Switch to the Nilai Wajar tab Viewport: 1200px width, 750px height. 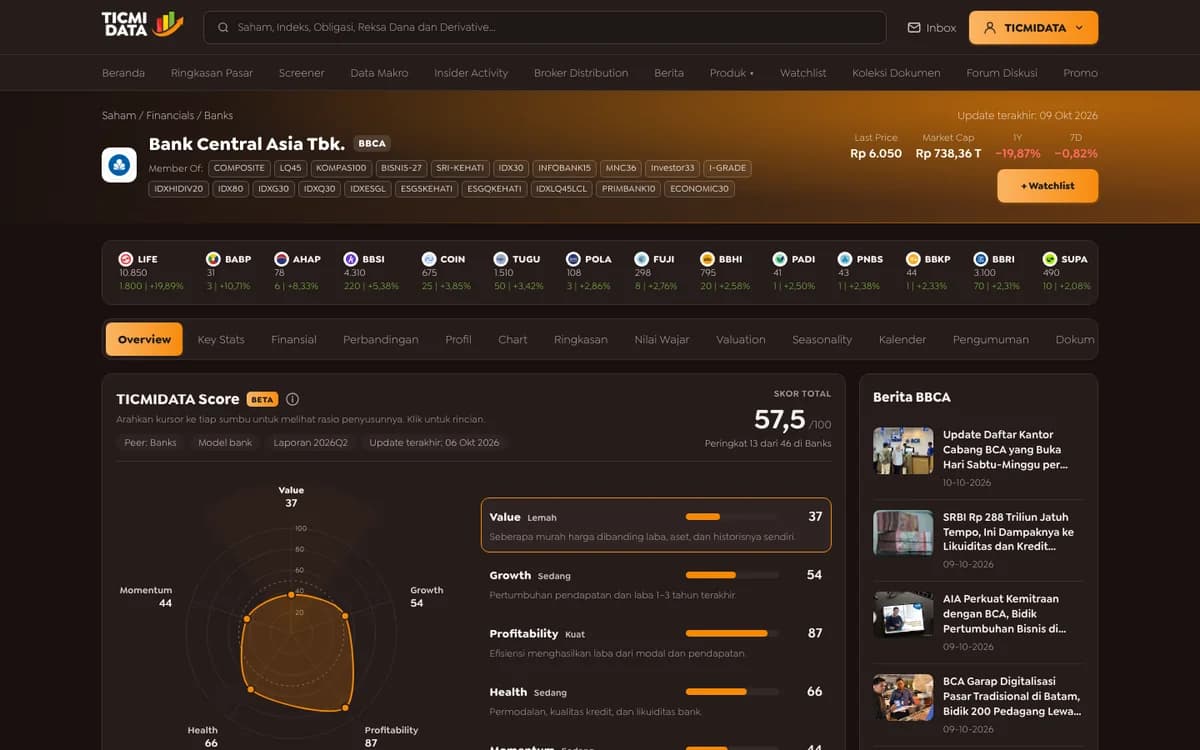pos(662,339)
